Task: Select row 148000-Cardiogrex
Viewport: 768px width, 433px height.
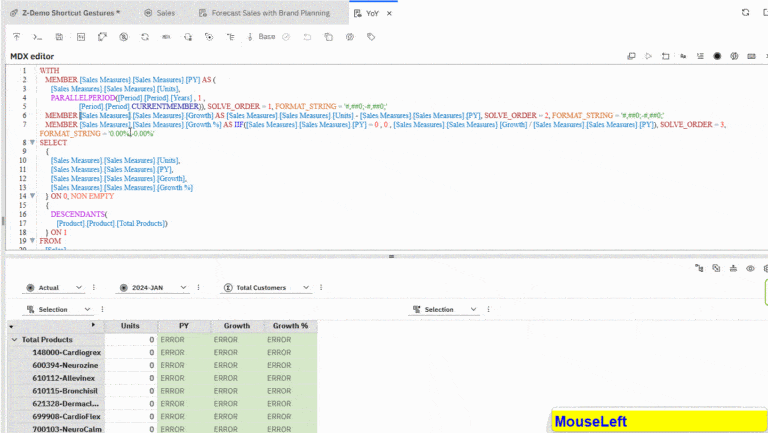Action: (56, 353)
